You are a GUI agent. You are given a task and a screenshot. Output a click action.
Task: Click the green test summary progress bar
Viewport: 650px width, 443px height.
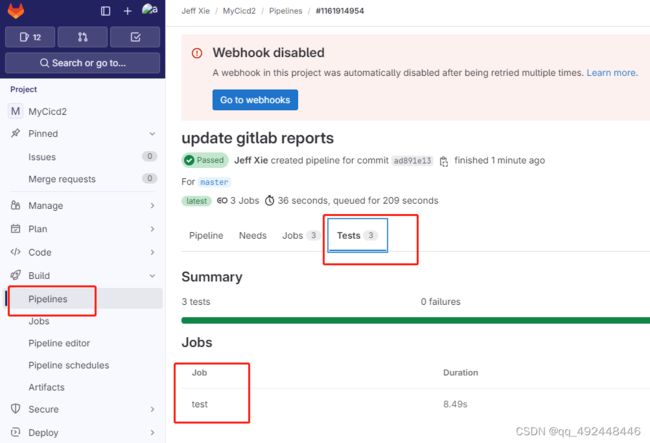tap(415, 320)
